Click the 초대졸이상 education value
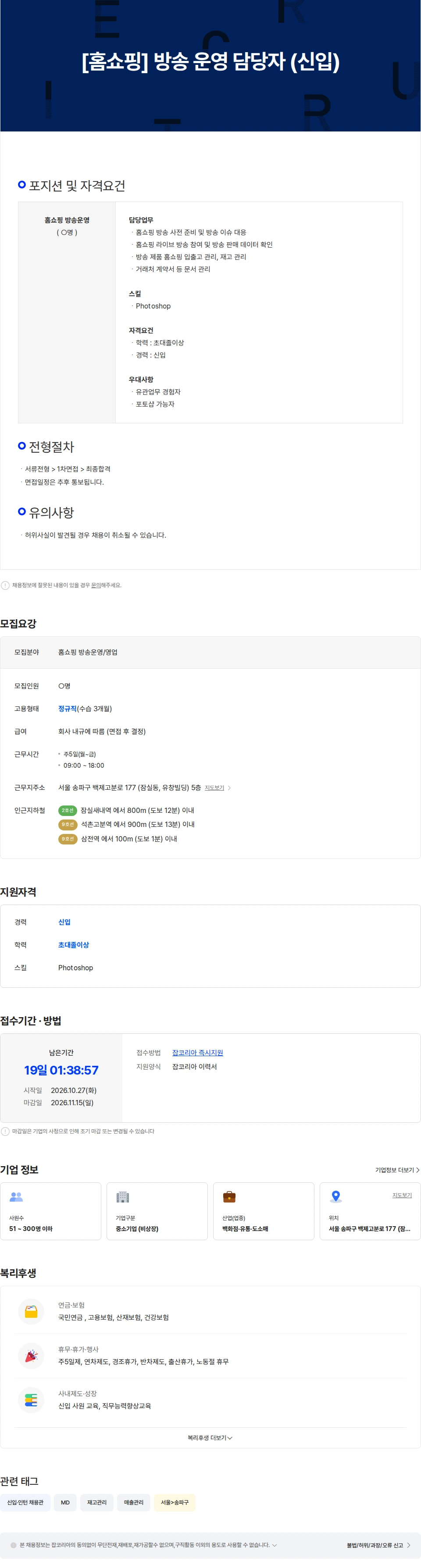The width and height of the screenshot is (421, 1568). [x=74, y=945]
